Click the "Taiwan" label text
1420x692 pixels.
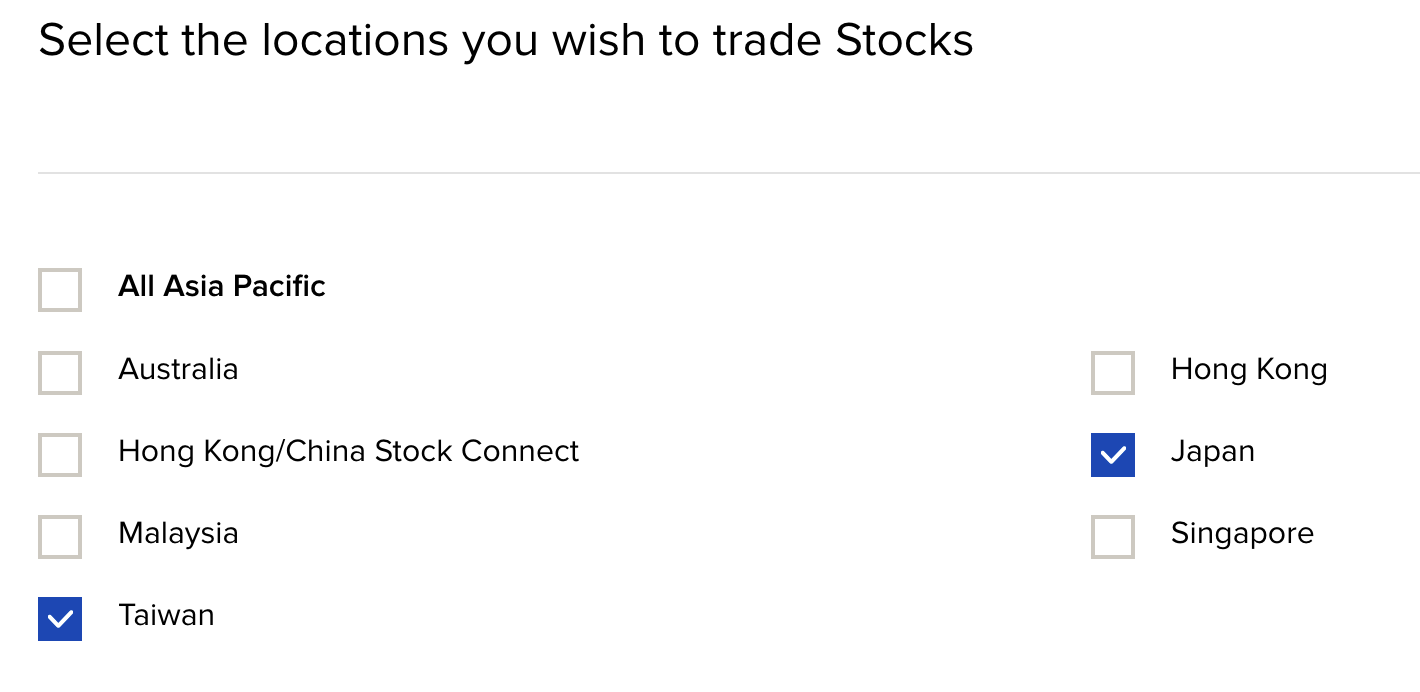(166, 615)
